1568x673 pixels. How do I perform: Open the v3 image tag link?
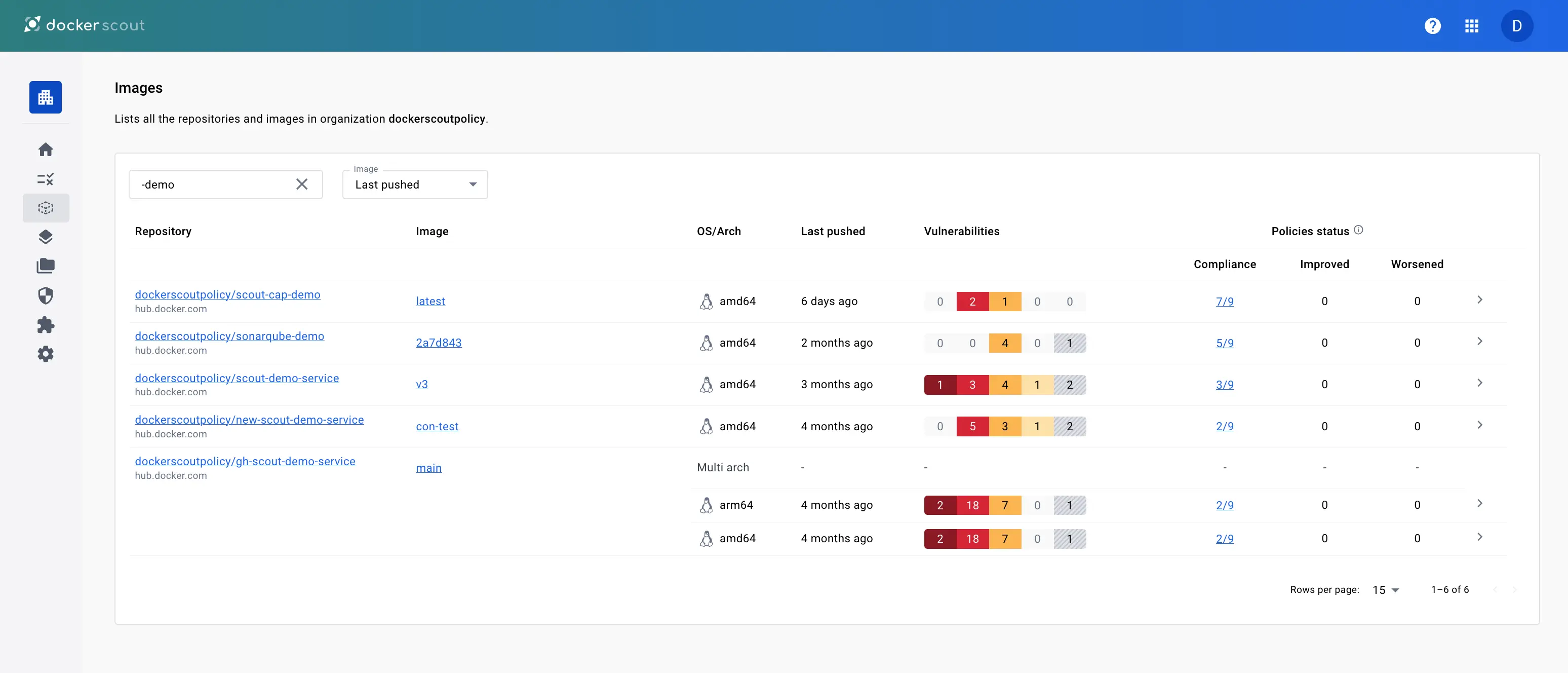click(422, 384)
